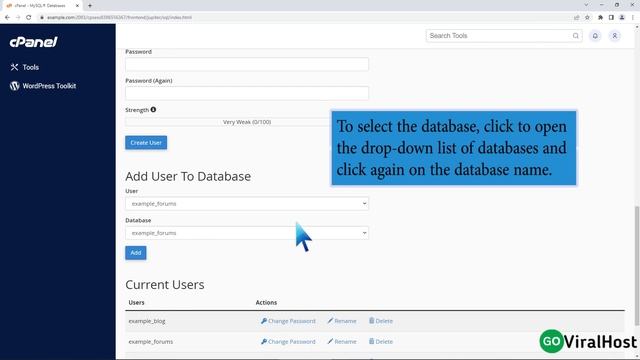Click the share page icon in address bar
Viewport: 640px width, 360px height.
pyautogui.click(x=577, y=18)
